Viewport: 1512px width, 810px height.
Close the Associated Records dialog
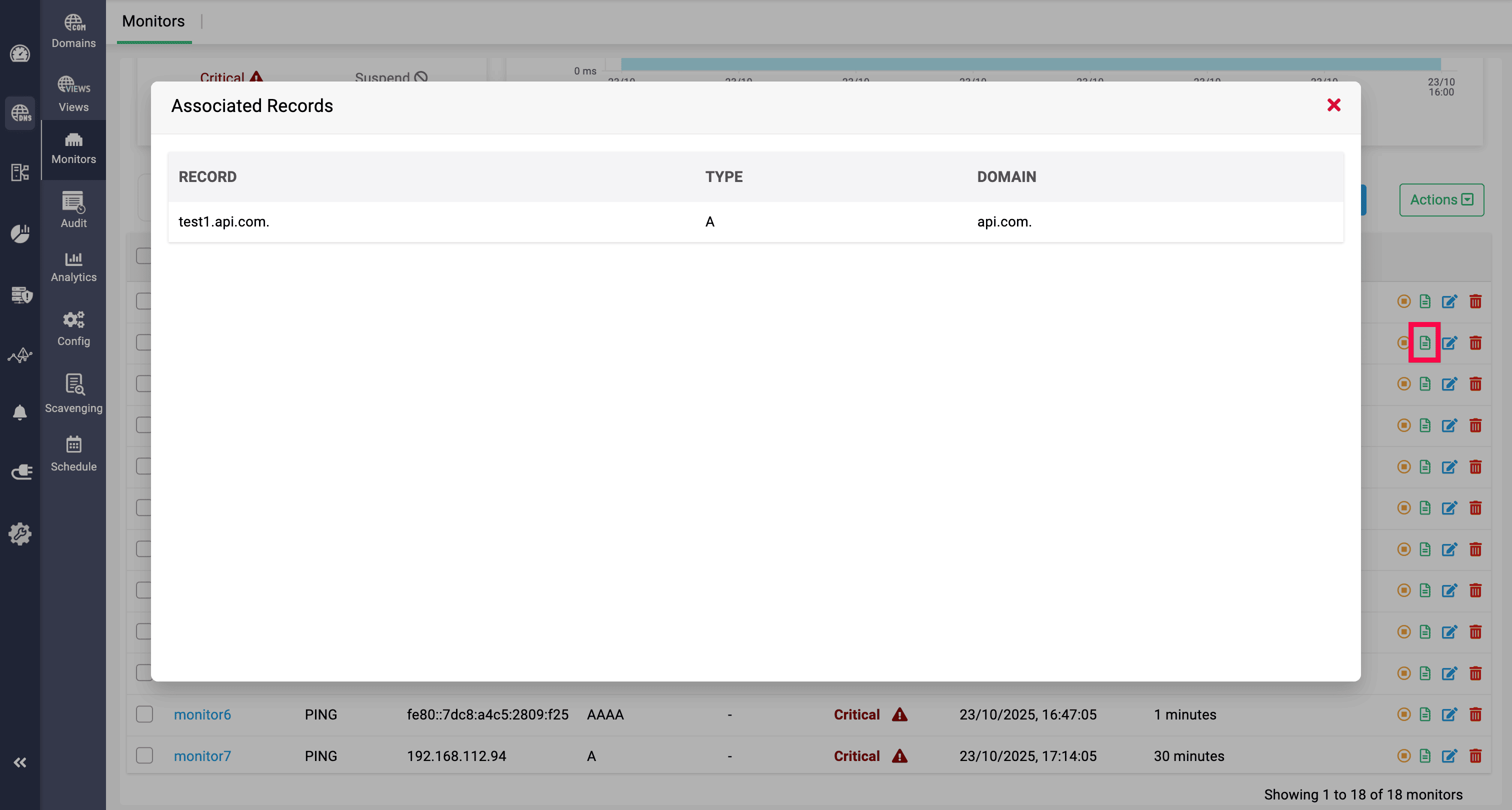point(1333,105)
